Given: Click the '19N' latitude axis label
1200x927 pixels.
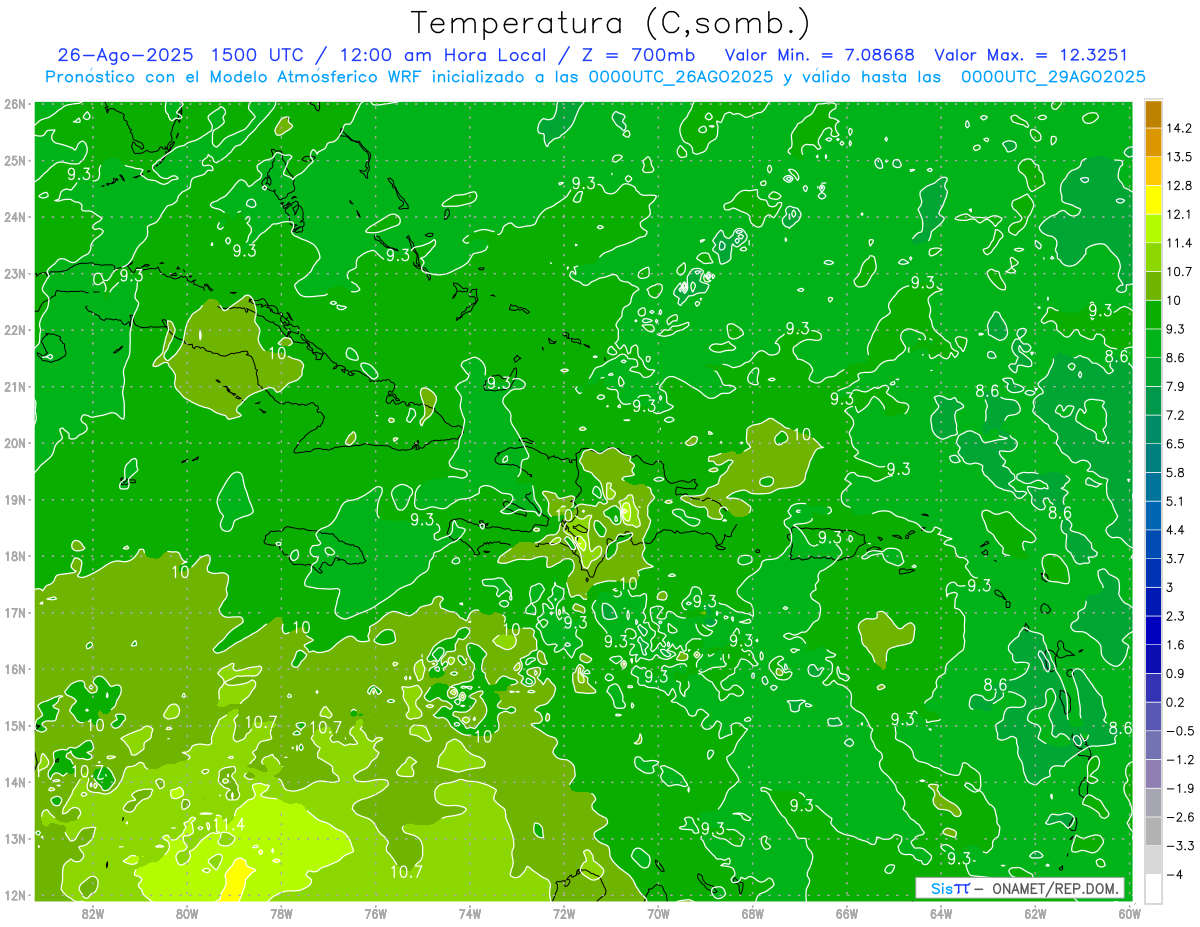Looking at the screenshot, I should pos(15,500).
